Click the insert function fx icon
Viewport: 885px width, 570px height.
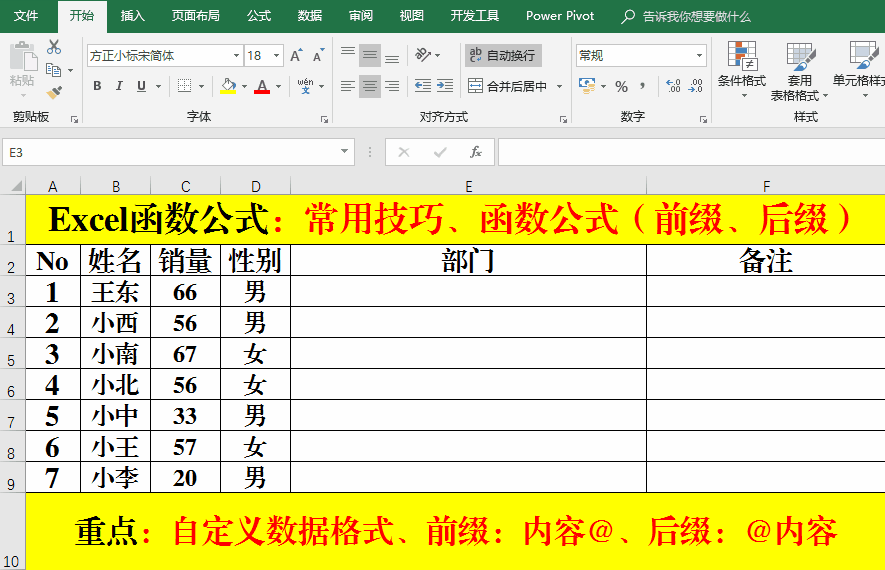pos(476,153)
